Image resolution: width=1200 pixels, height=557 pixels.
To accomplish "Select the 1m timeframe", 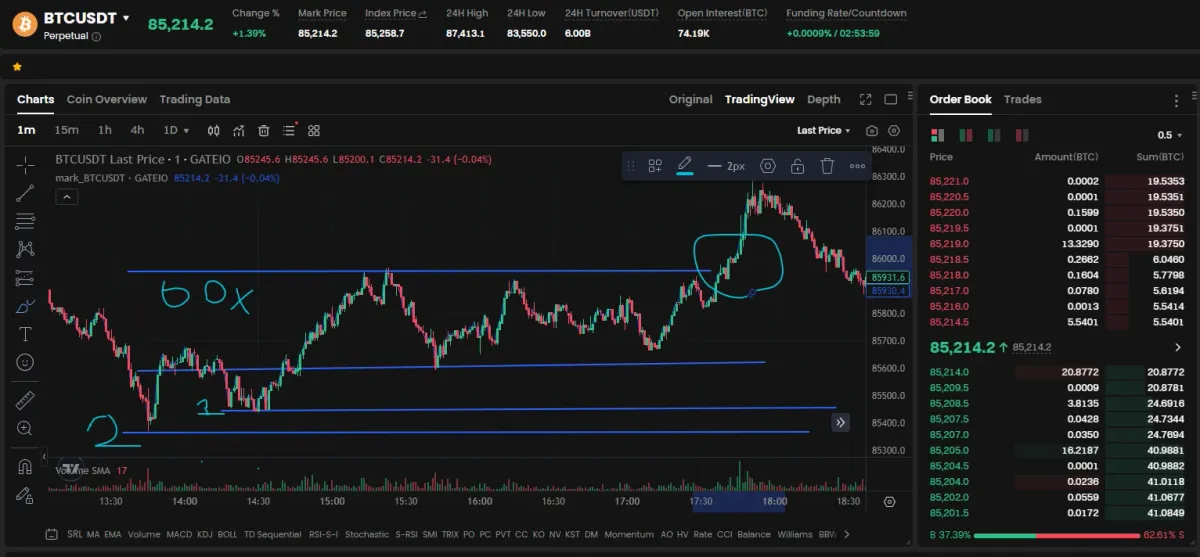I will pos(26,130).
